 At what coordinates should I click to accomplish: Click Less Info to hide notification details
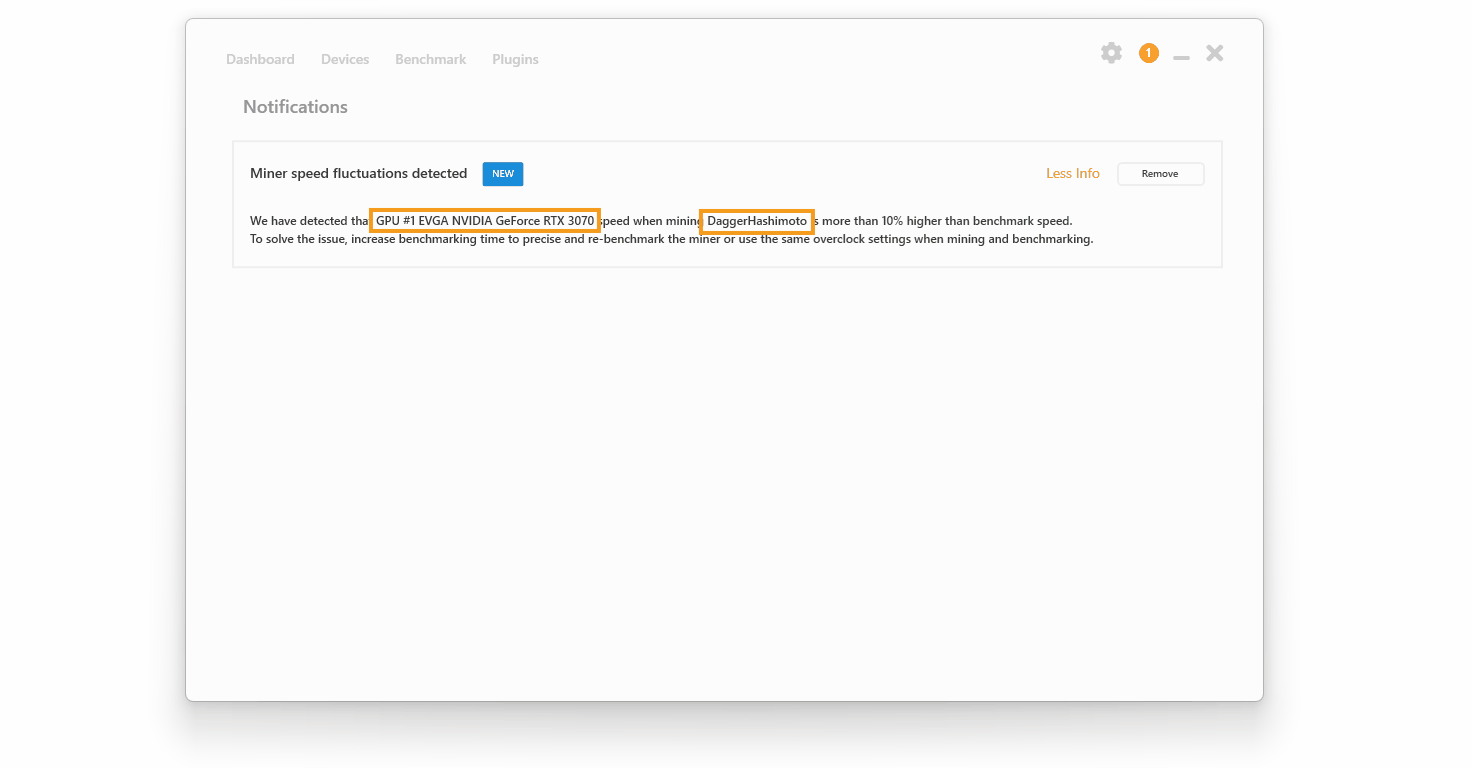click(1072, 173)
